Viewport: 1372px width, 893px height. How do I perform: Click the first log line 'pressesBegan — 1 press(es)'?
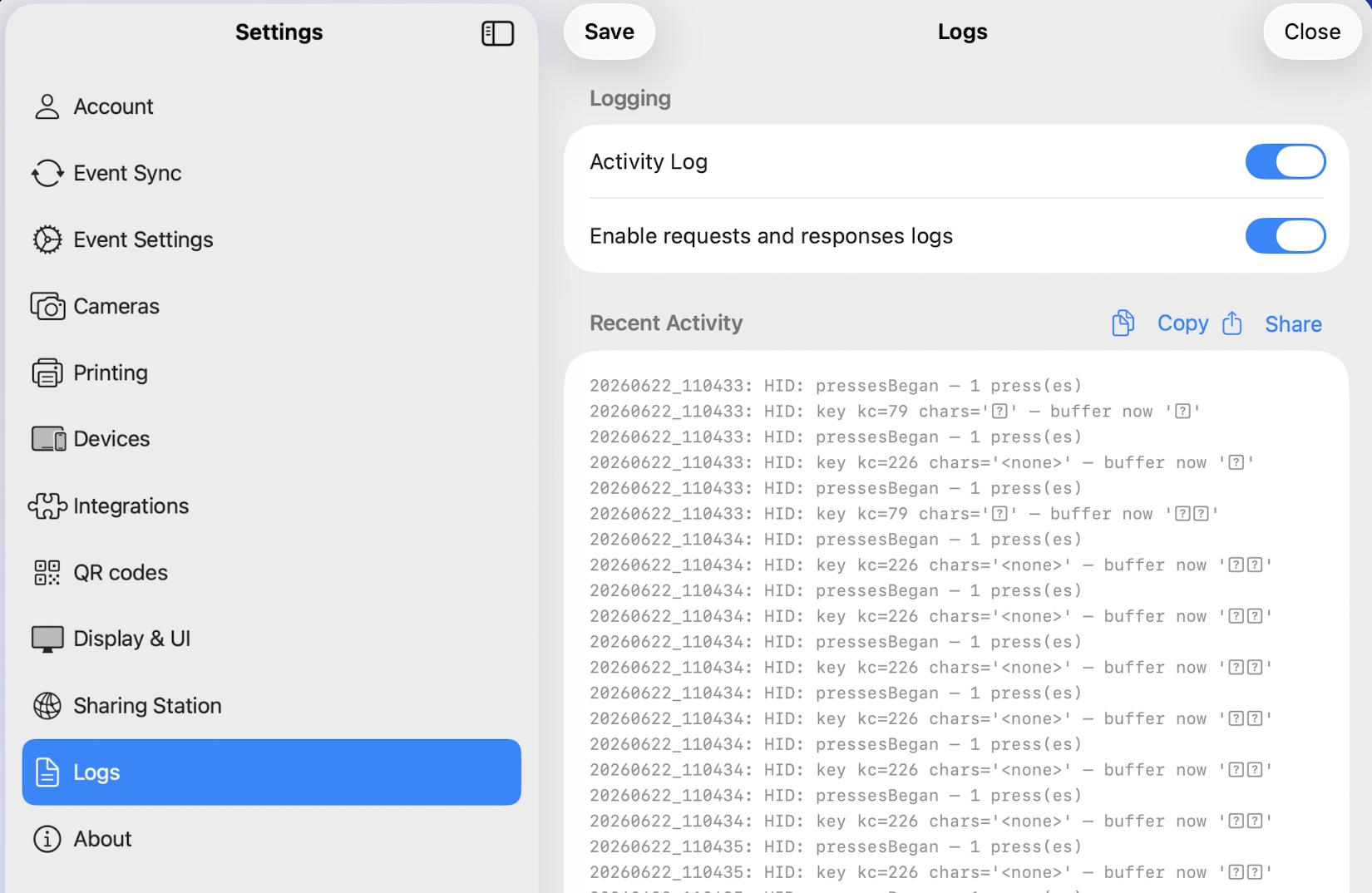[836, 386]
